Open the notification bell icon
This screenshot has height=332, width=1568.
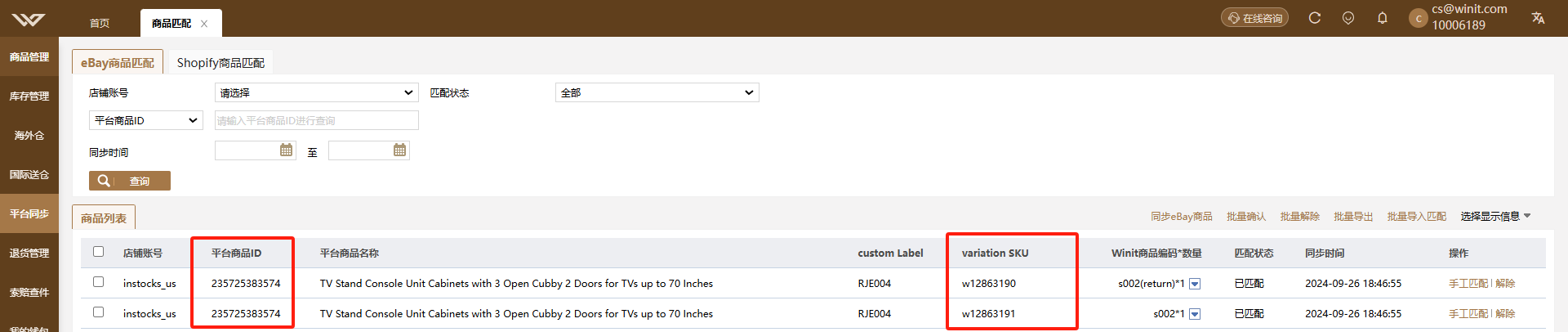[1383, 18]
